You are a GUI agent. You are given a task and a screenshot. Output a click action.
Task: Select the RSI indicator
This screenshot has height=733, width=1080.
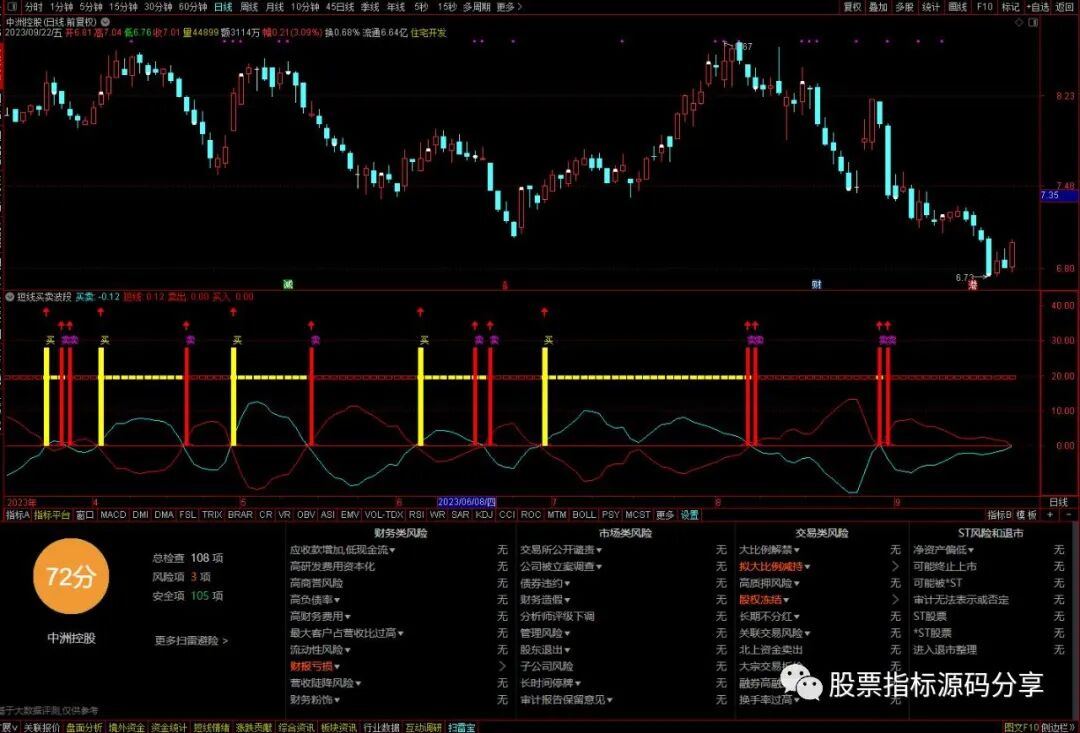click(x=416, y=515)
